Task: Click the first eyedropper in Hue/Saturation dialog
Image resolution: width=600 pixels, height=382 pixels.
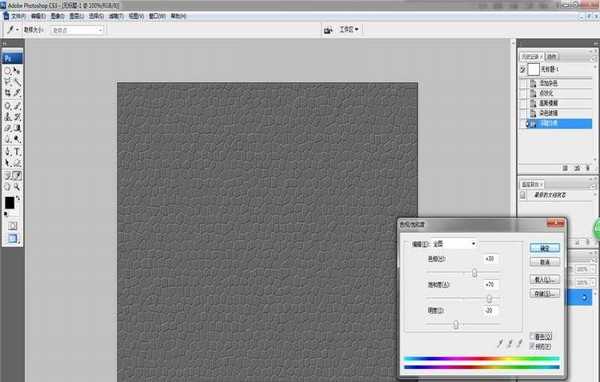Action: (x=500, y=343)
